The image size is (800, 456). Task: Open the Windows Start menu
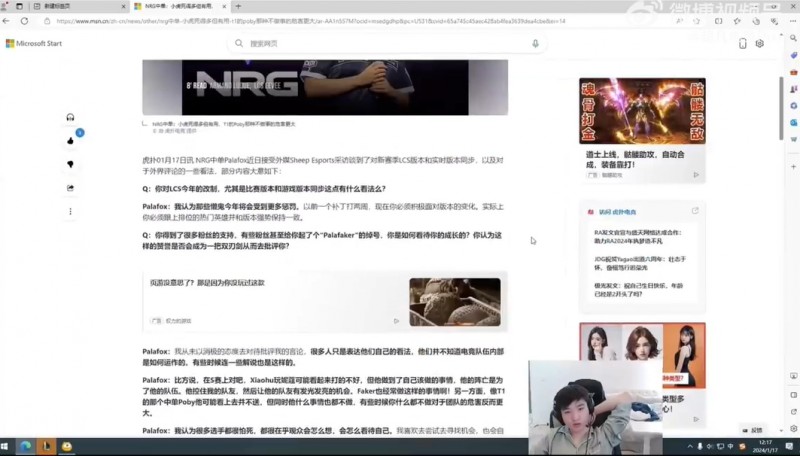coord(5,447)
